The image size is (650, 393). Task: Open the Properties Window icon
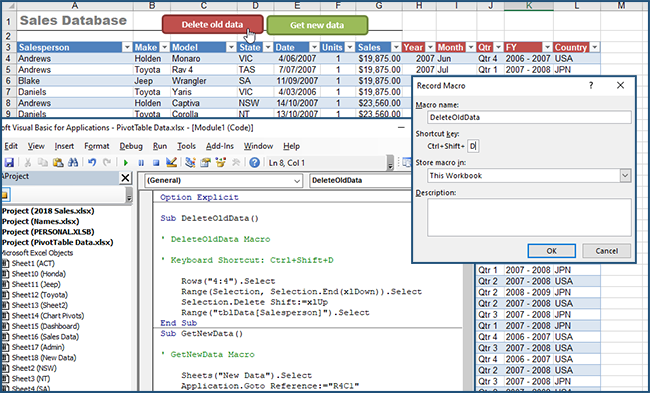205,163
